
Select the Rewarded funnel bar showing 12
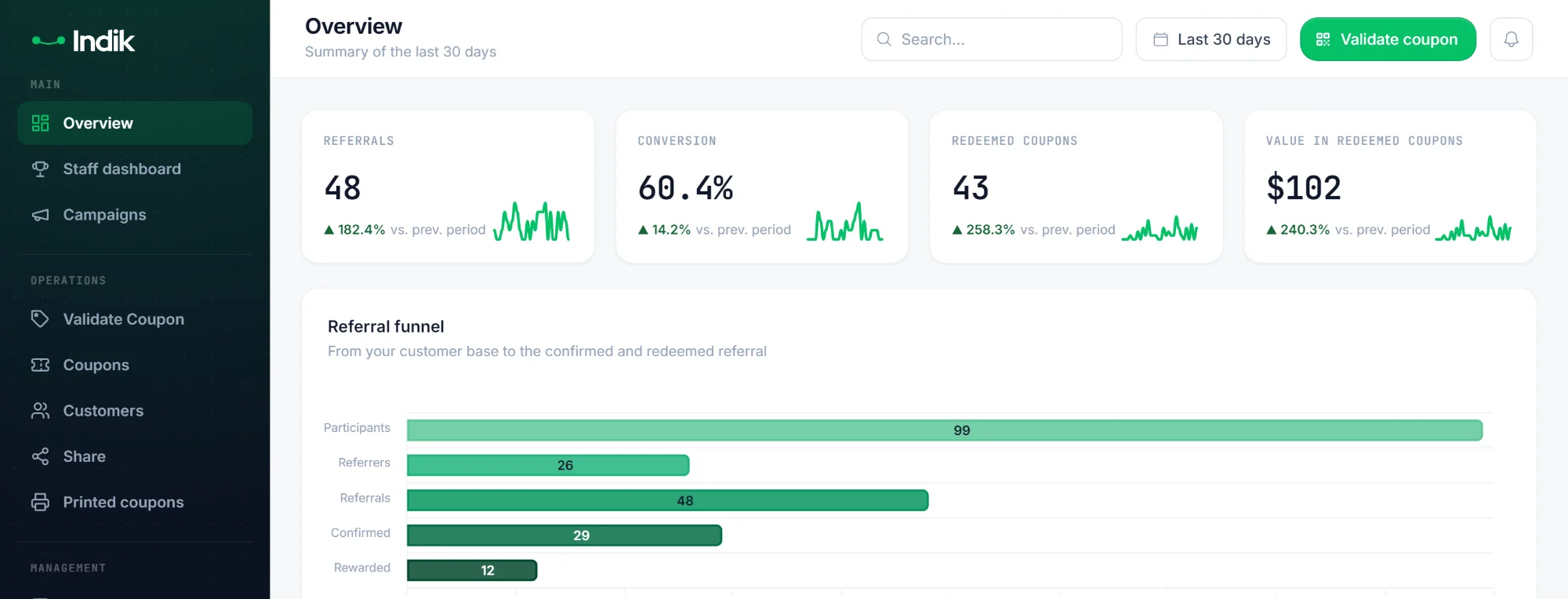pyautogui.click(x=472, y=570)
